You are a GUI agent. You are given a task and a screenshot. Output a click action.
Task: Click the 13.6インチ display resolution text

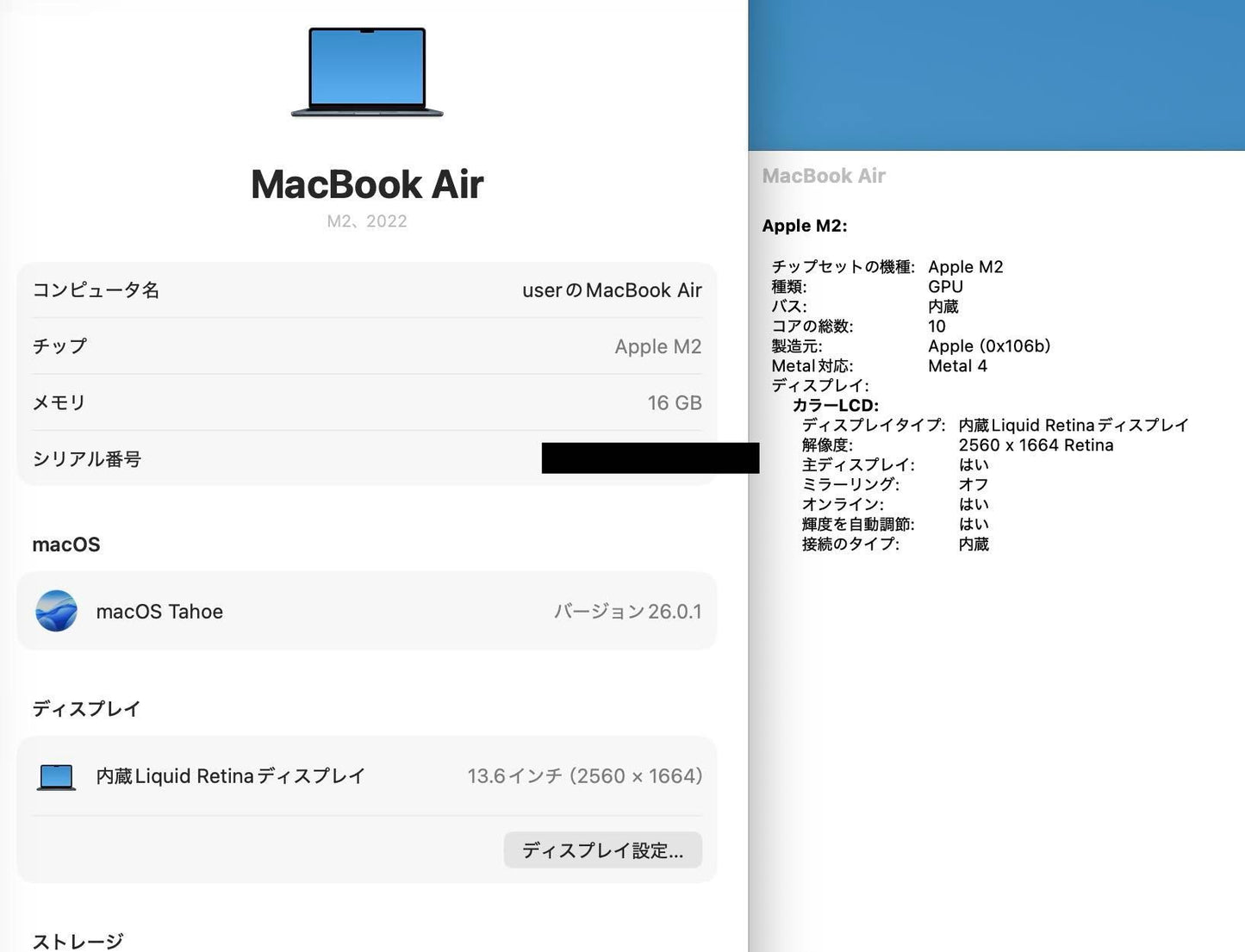pyautogui.click(x=586, y=775)
